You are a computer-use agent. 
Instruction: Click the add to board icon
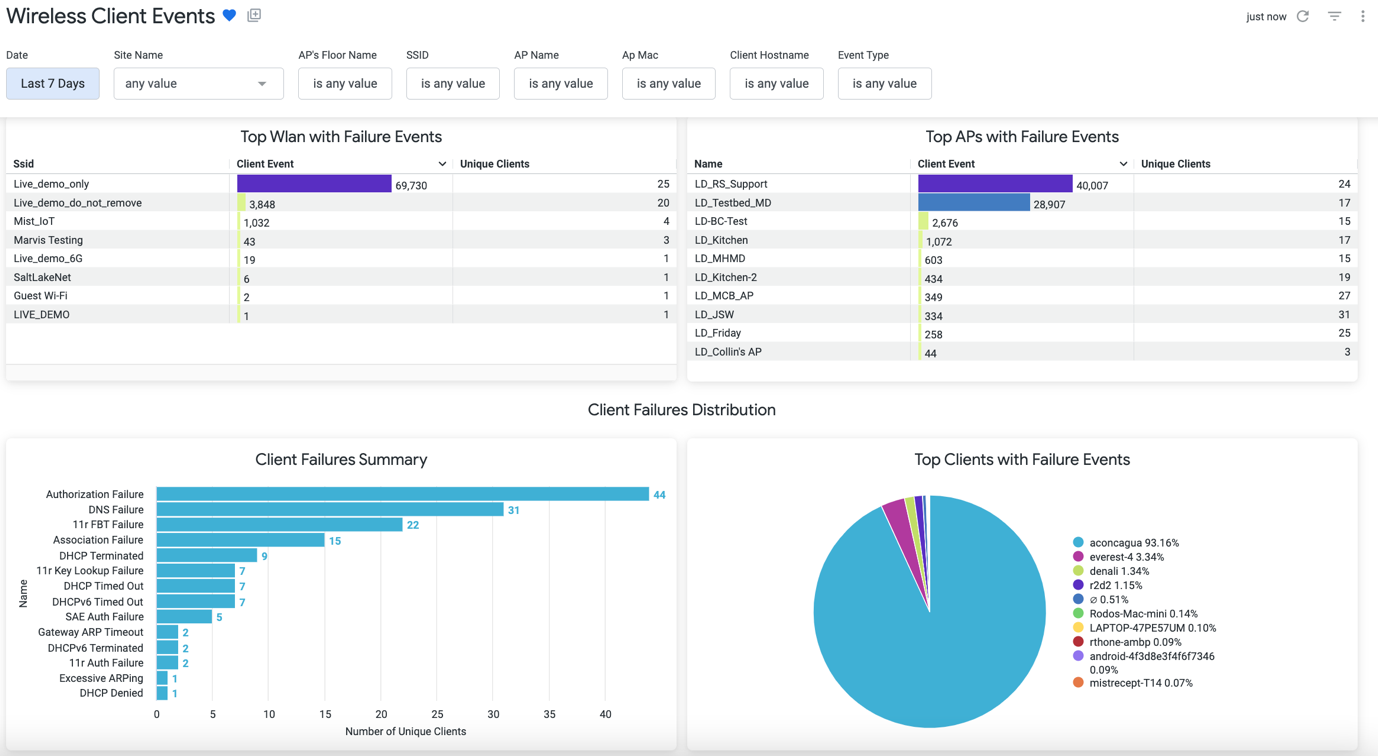click(254, 16)
